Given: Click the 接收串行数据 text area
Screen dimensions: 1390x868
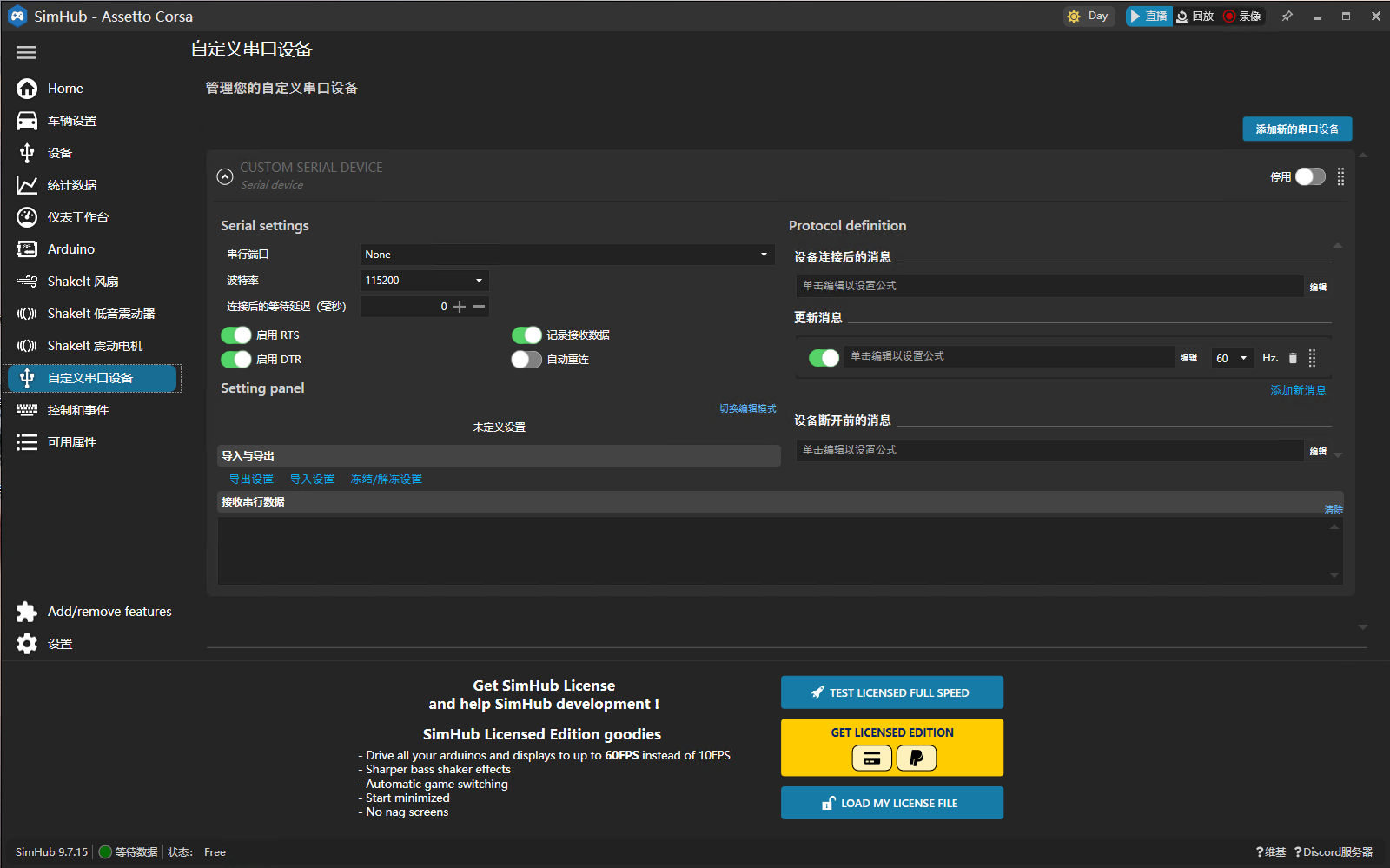Looking at the screenshot, I should pyautogui.click(x=779, y=550).
